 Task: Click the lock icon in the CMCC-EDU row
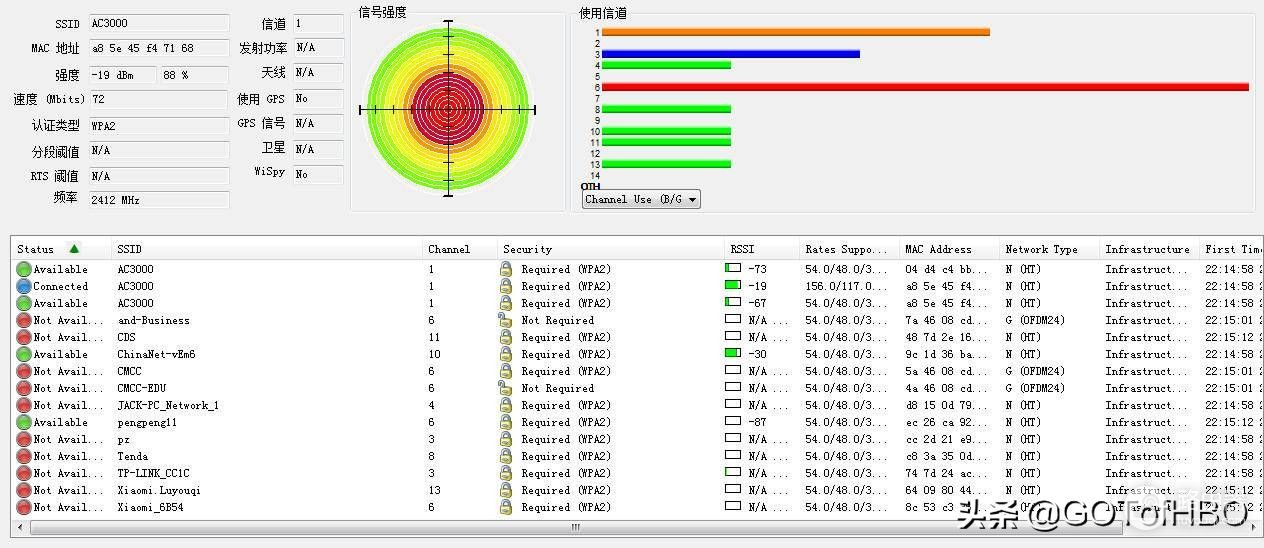(506, 388)
